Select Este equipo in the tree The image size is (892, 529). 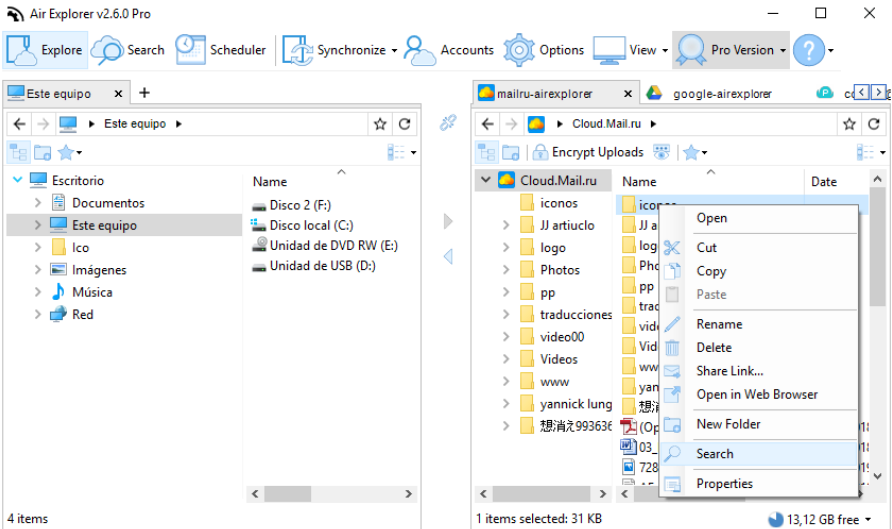(x=104, y=225)
